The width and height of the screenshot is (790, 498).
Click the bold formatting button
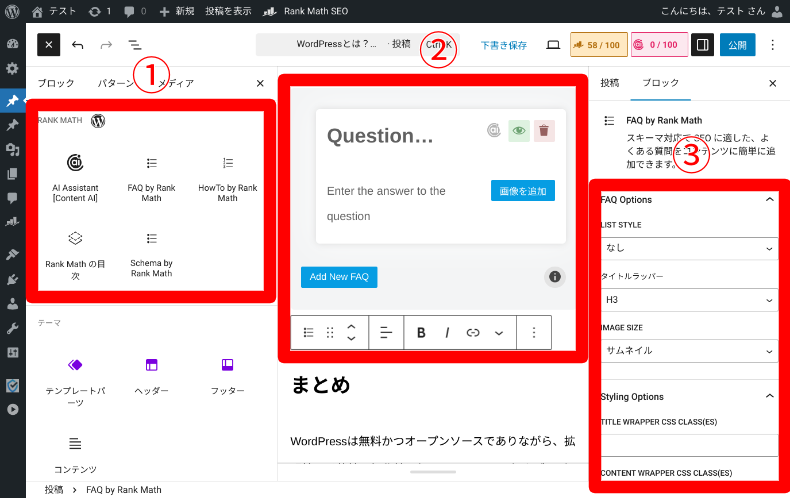421,332
